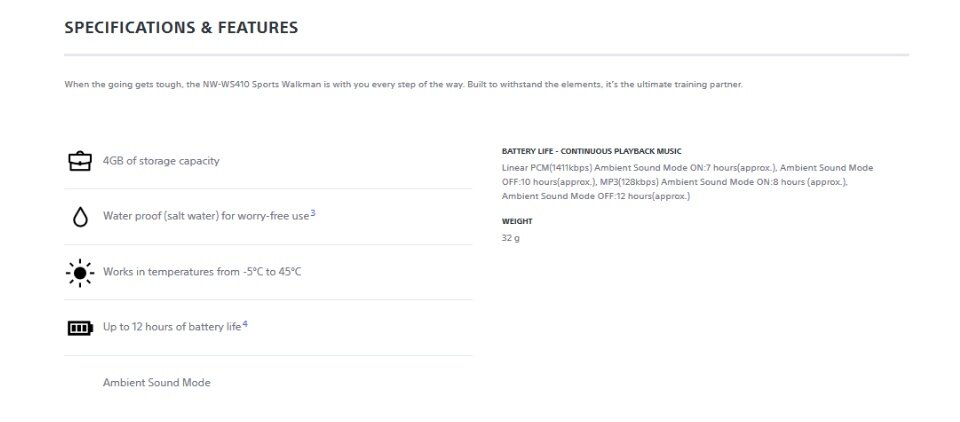The height and width of the screenshot is (422, 960).
Task: Click the waterproof droplet icon
Action: tap(80, 217)
